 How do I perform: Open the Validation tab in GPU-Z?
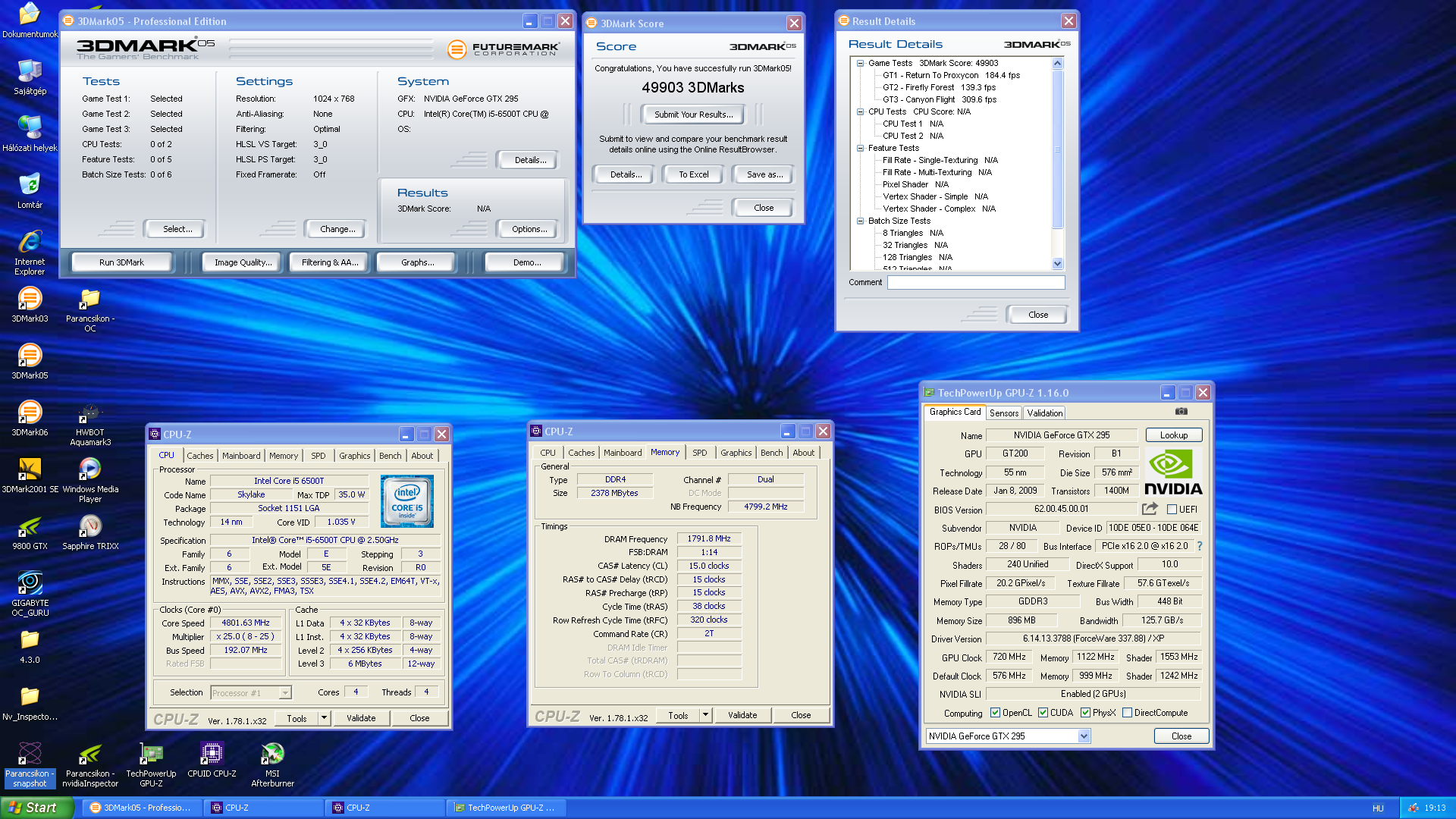coord(1045,413)
